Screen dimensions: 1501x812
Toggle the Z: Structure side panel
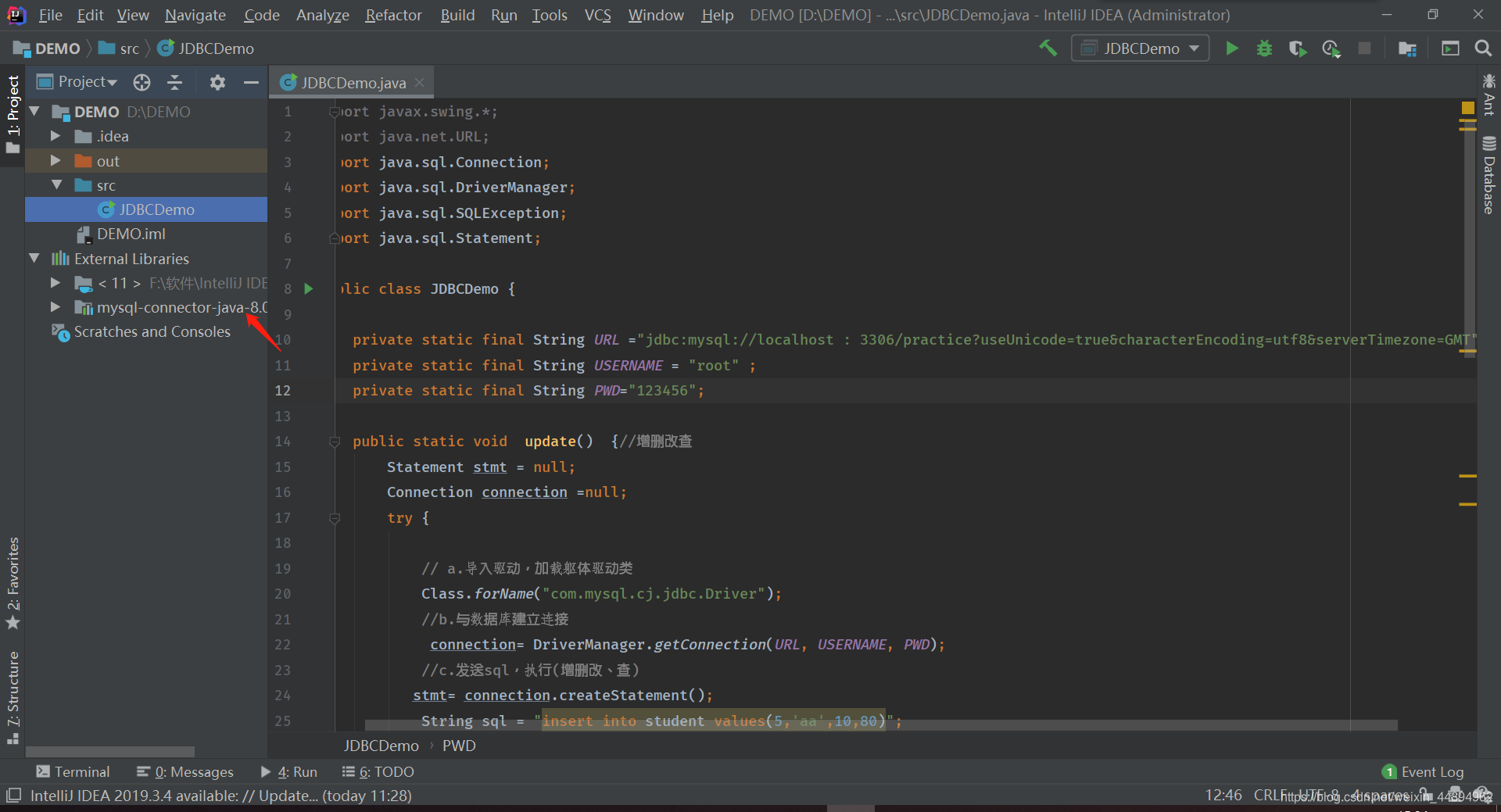[x=13, y=697]
